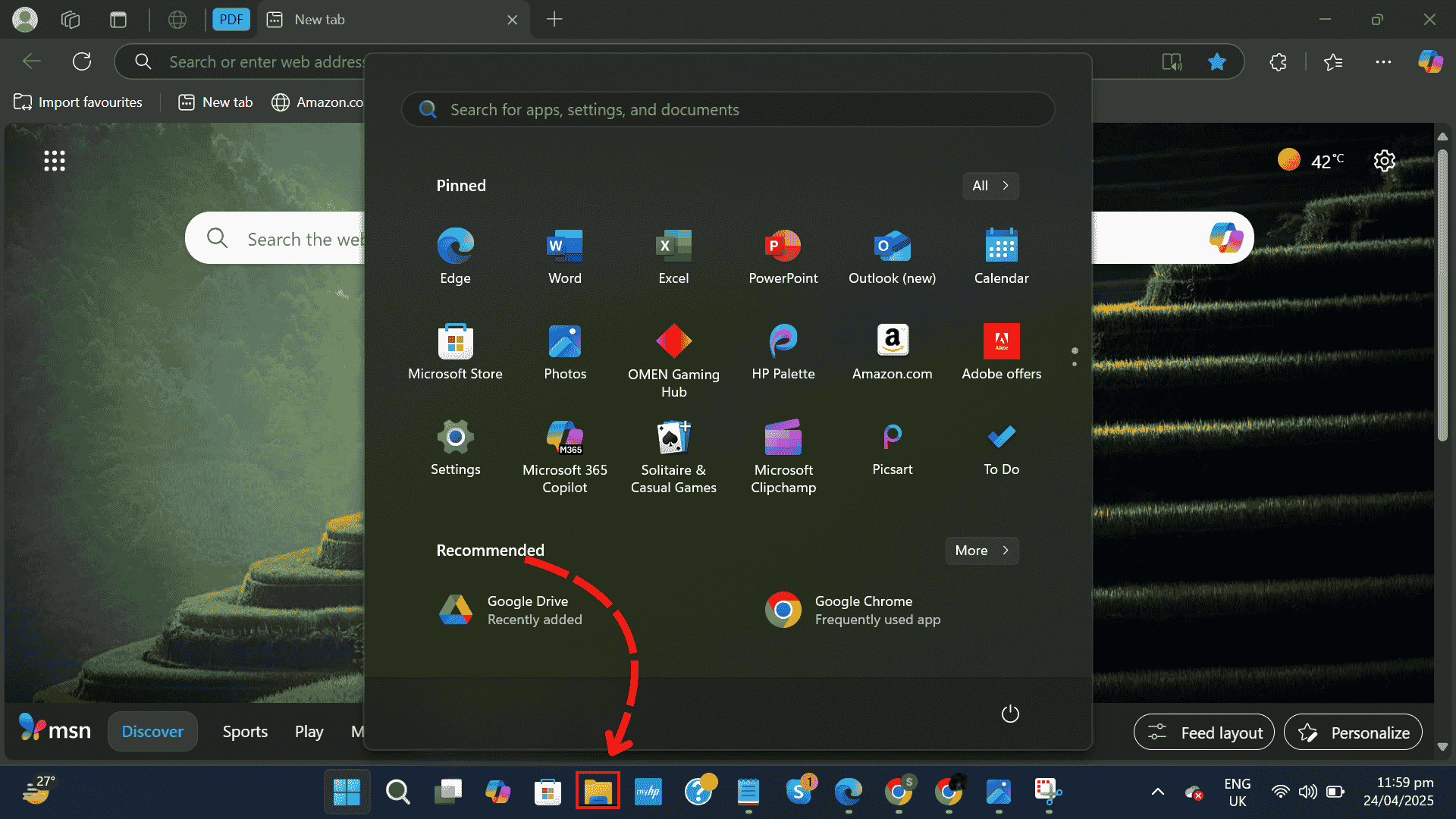Open OMEN Gaming Hub

click(673, 361)
